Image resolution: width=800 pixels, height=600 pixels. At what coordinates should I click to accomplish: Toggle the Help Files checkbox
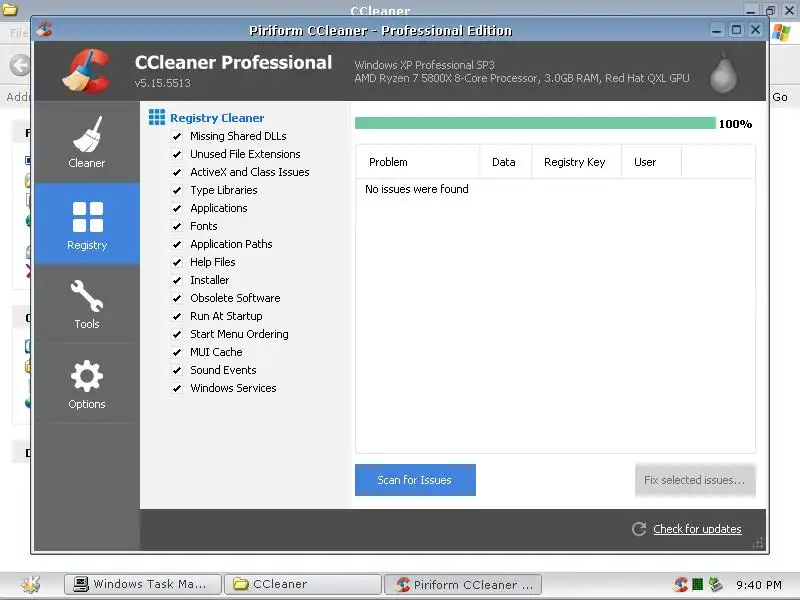pyautogui.click(x=177, y=262)
